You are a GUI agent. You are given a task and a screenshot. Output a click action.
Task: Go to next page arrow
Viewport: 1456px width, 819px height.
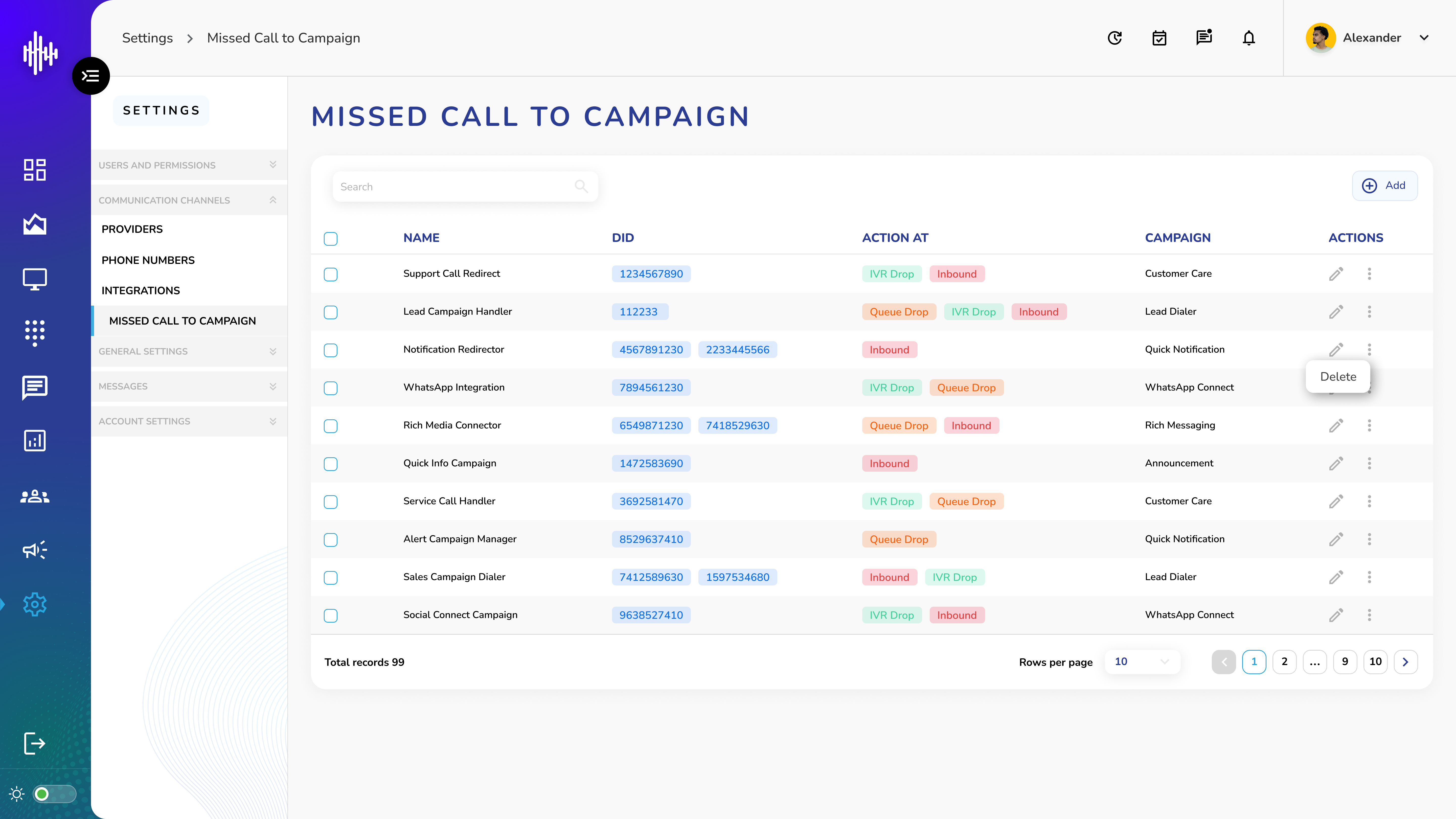1406,661
